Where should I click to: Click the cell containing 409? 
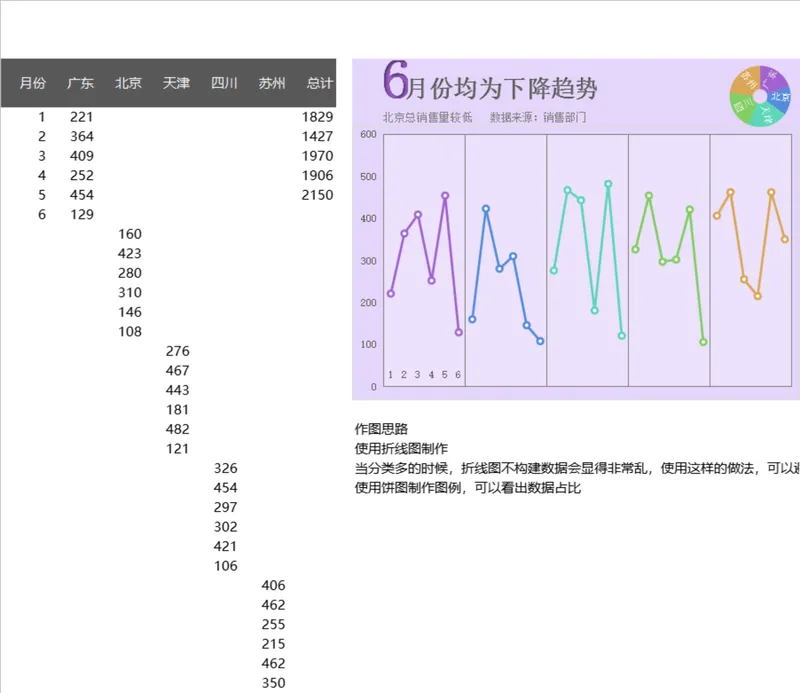(82, 156)
